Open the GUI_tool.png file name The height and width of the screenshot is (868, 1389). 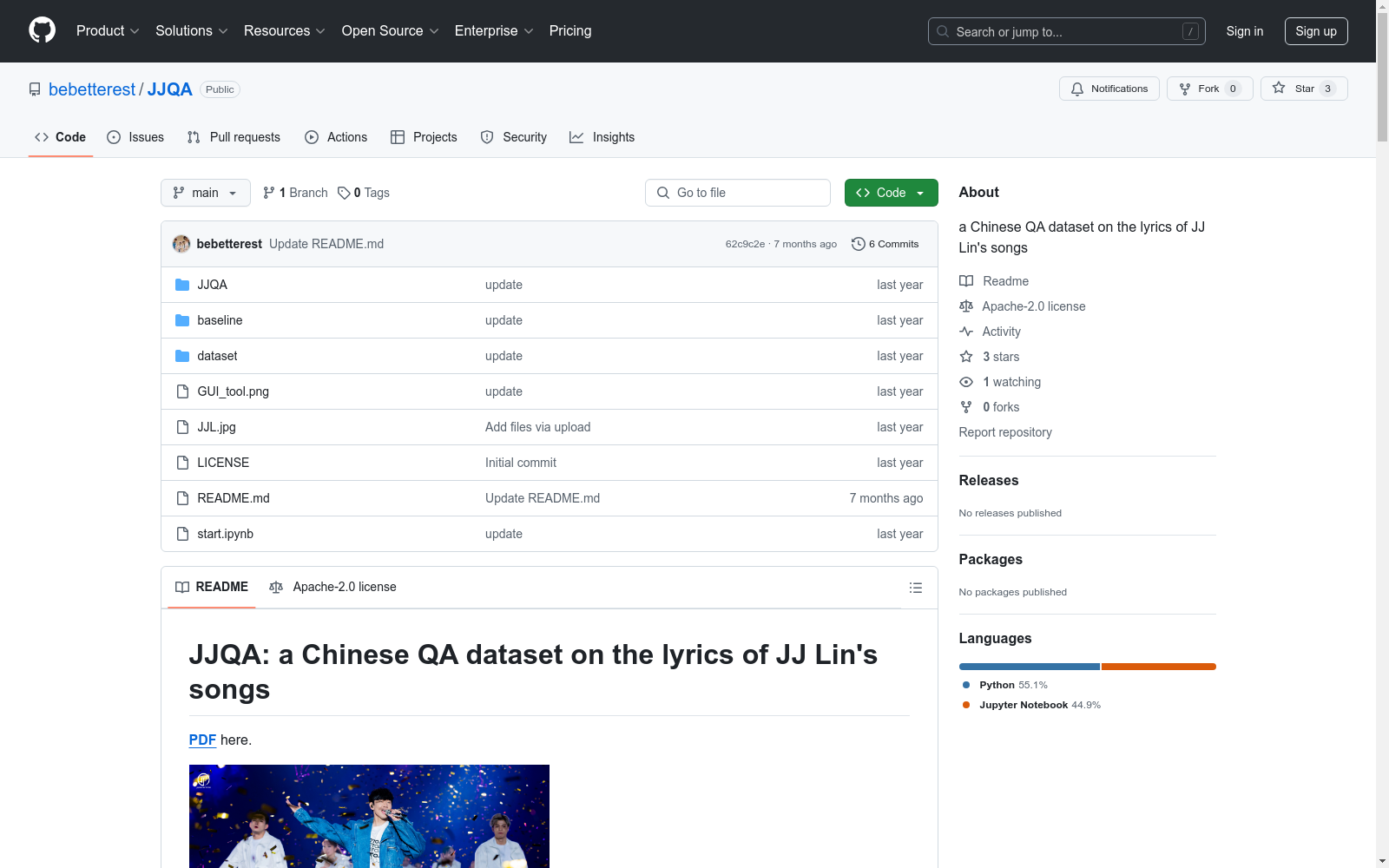234,391
